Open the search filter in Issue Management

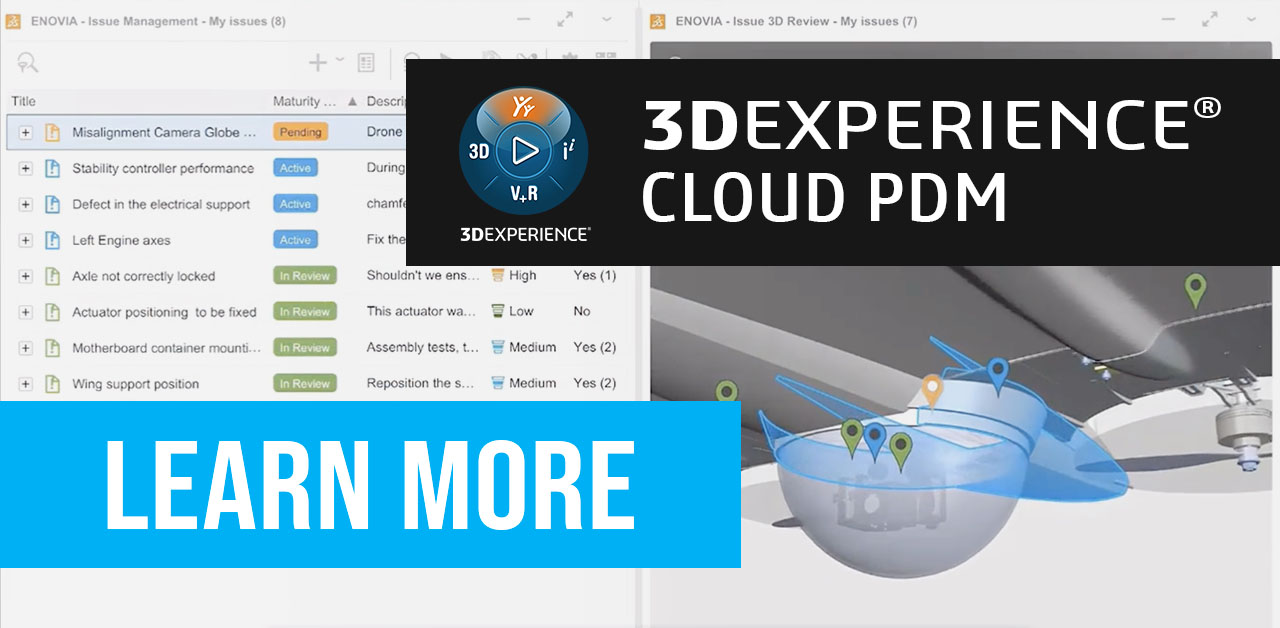coord(27,63)
